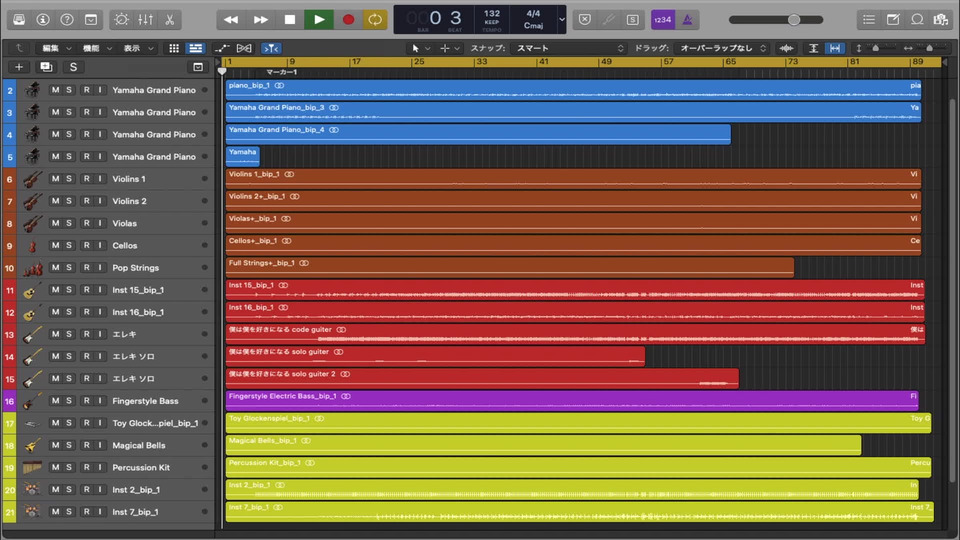Click the Fingerstyle Bass guitar icon
Image resolution: width=960 pixels, height=540 pixels.
pos(32,401)
